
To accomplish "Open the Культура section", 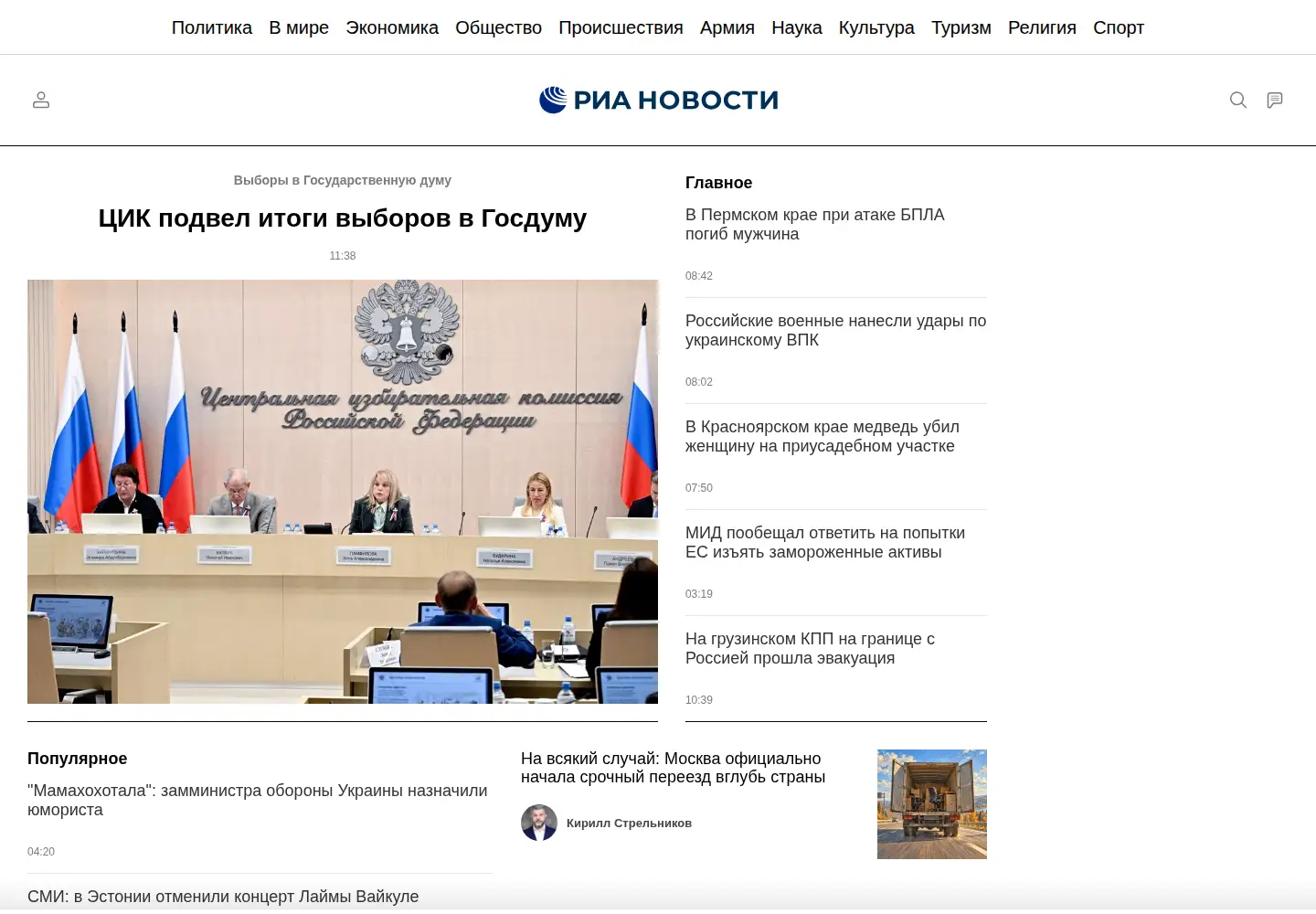I will point(876,27).
